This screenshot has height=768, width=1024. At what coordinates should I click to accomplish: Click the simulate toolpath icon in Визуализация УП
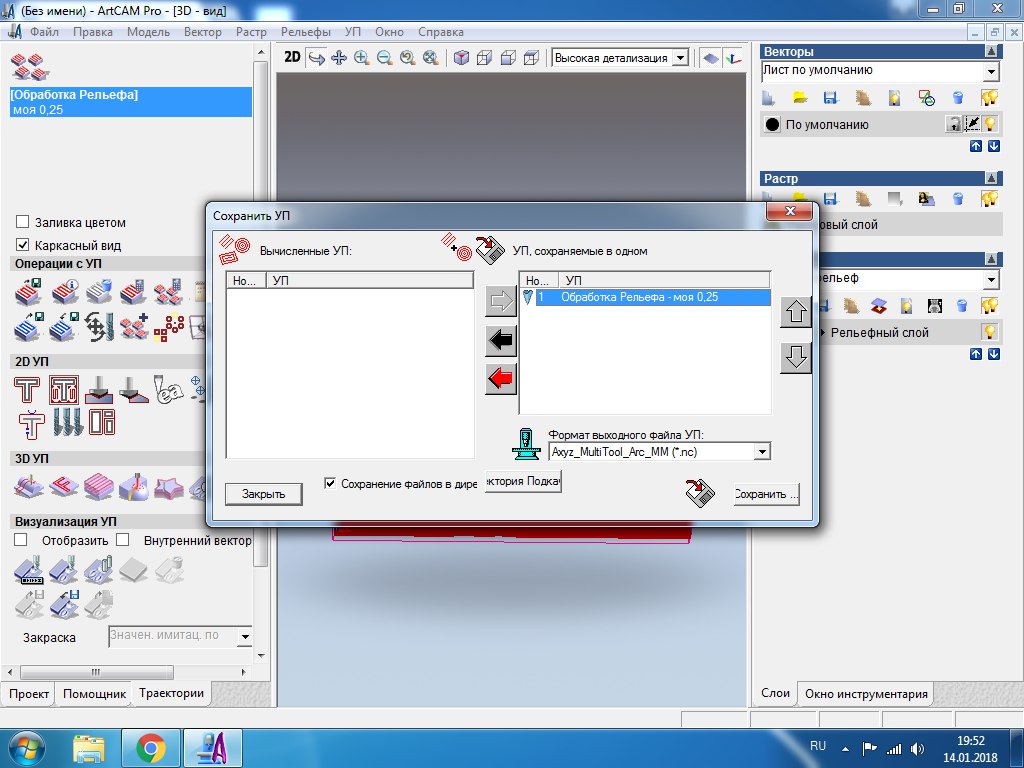(29, 570)
